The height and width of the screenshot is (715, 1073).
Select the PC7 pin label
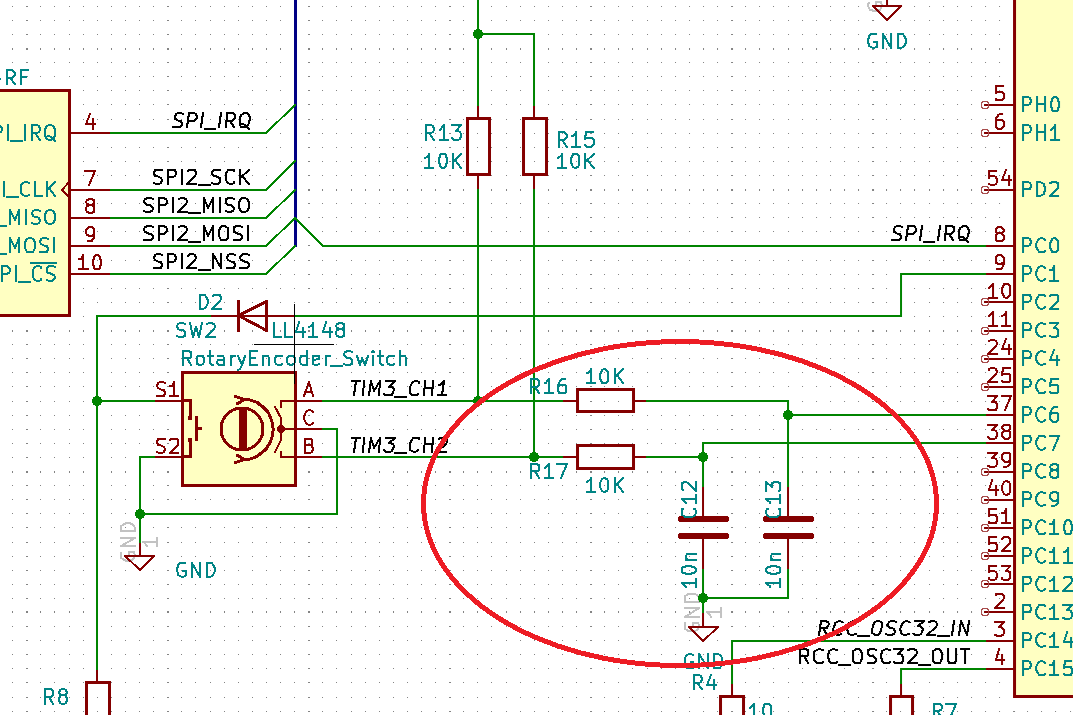pyautogui.click(x=1040, y=443)
